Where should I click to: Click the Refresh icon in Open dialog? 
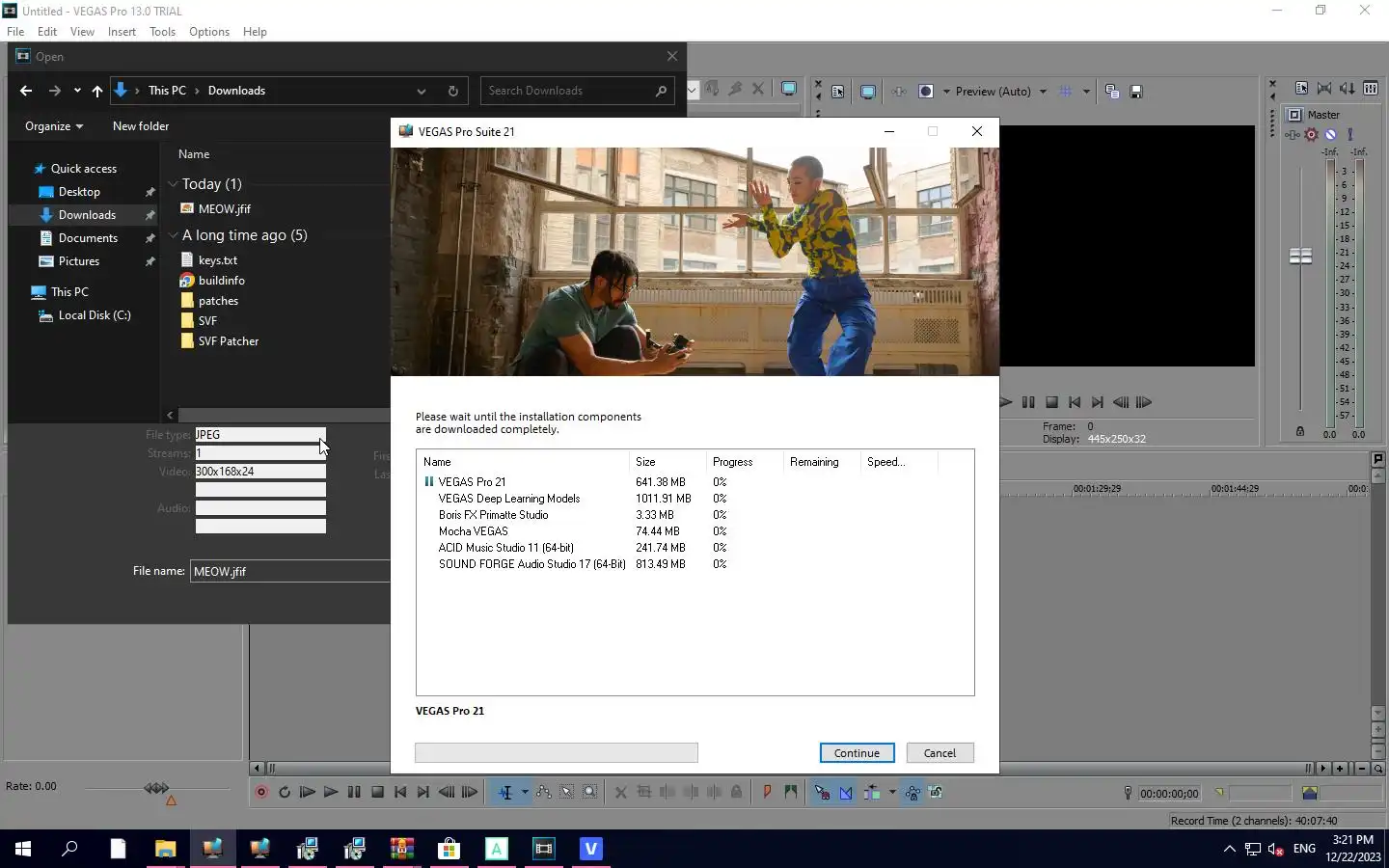click(x=452, y=91)
